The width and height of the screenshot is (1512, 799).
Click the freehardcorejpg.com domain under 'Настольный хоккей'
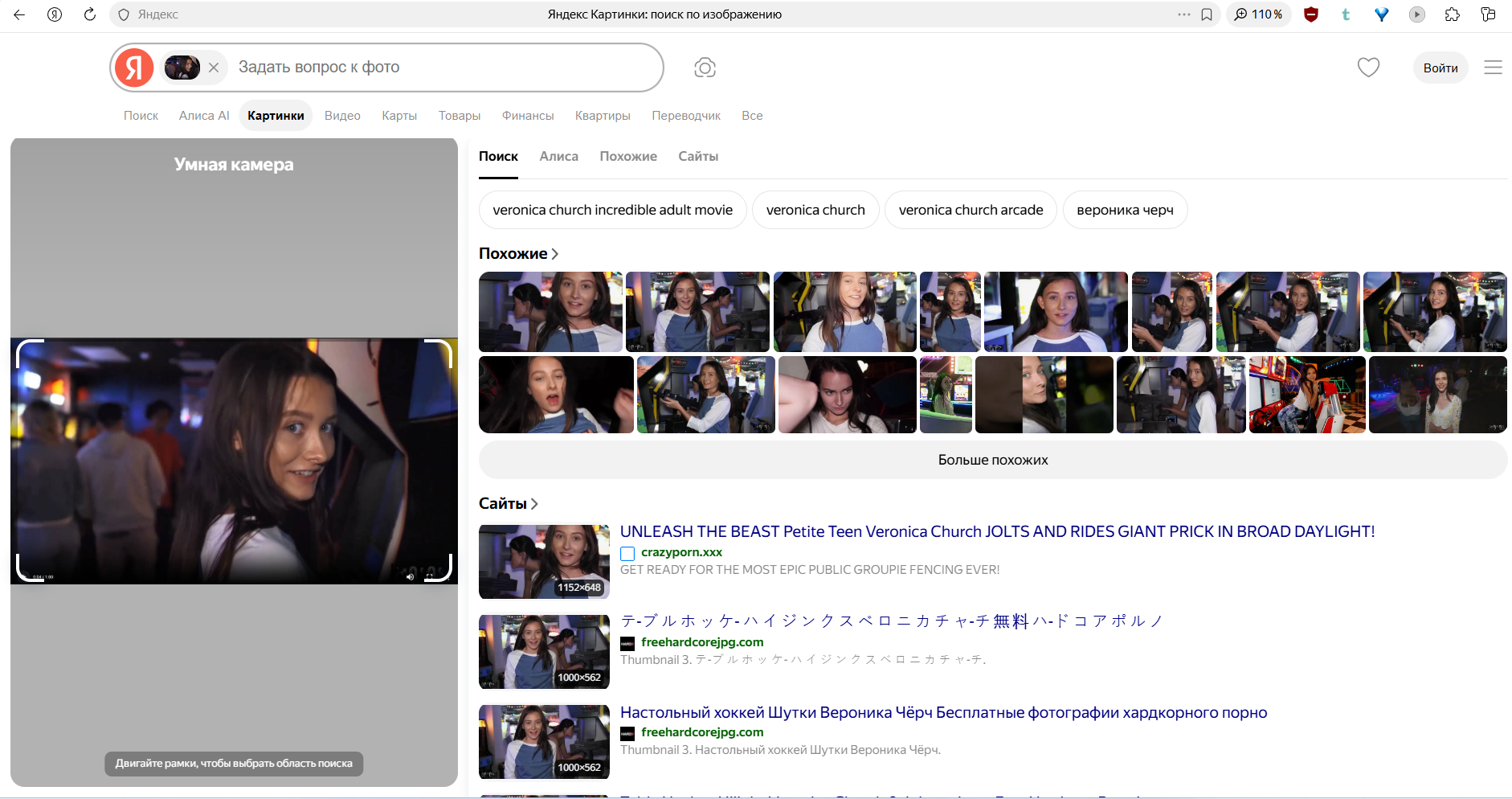point(702,732)
